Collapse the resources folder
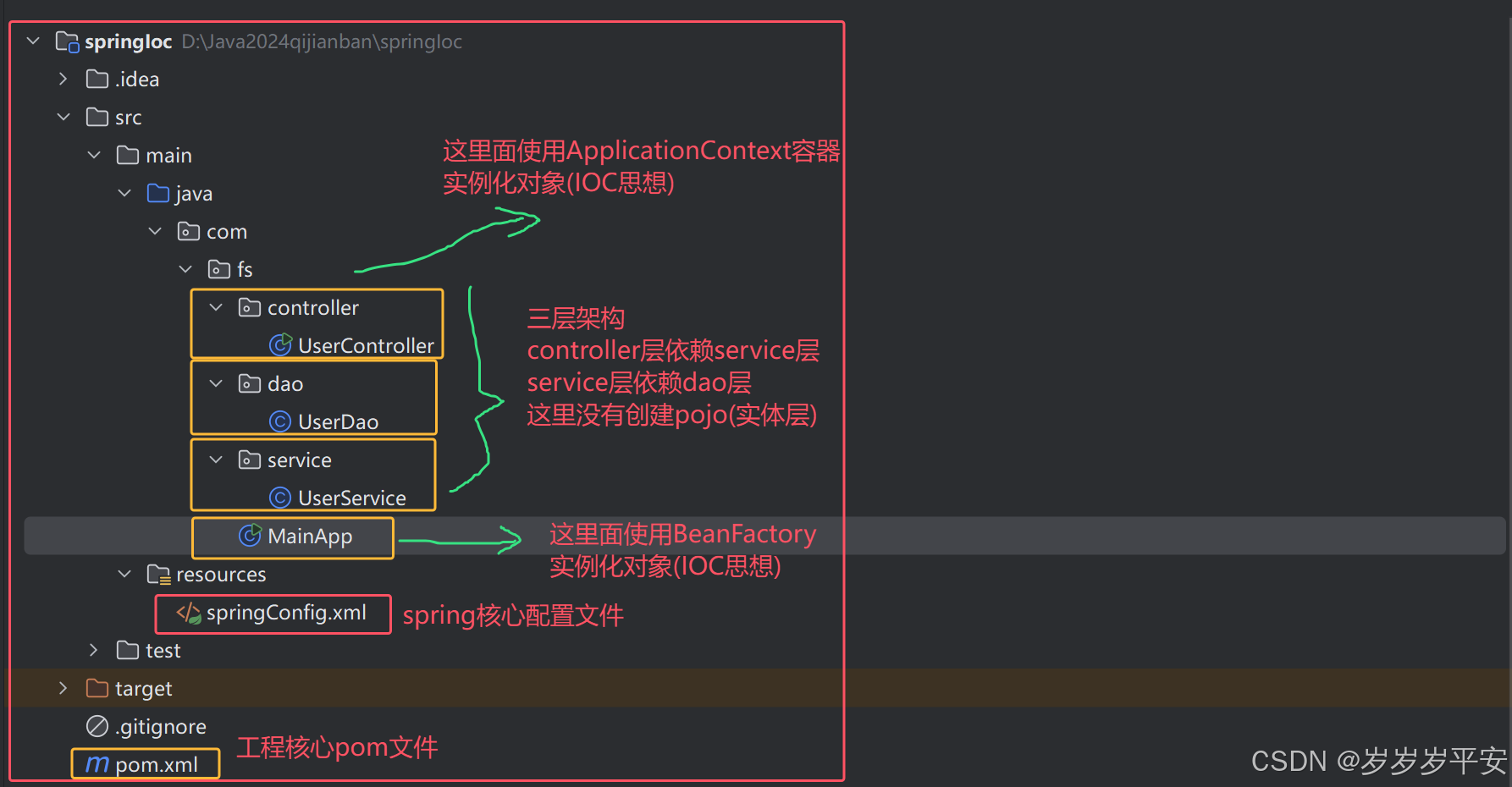This screenshot has height=787, width=1512. point(124,574)
